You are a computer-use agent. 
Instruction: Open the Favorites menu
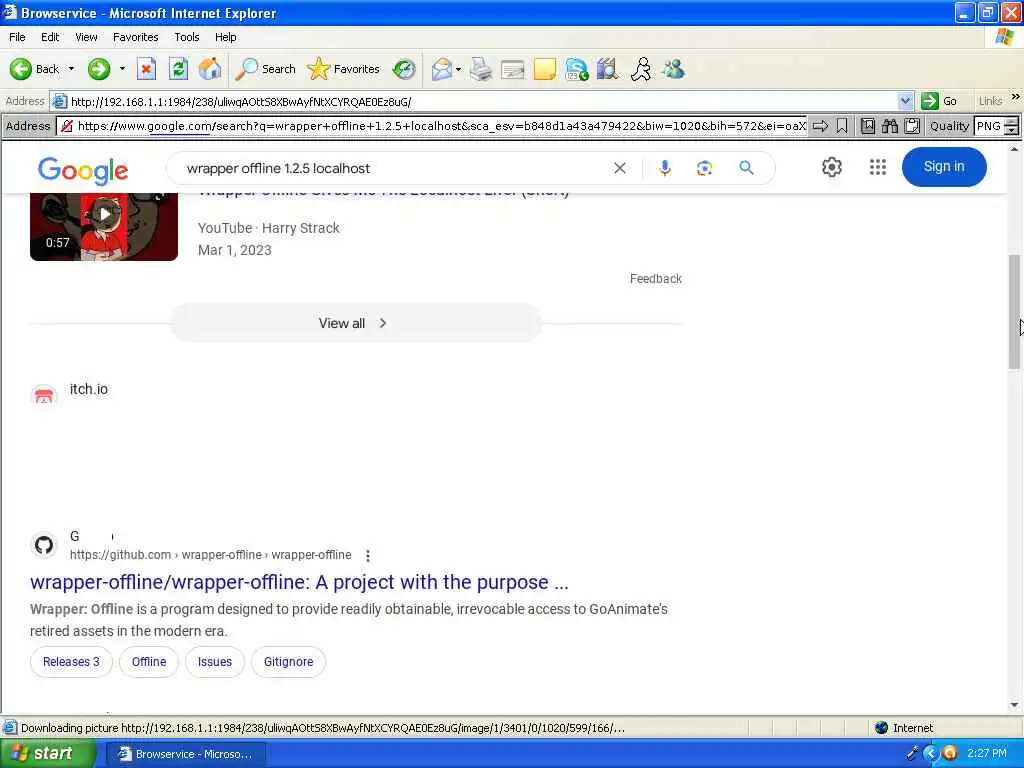pyautogui.click(x=135, y=37)
